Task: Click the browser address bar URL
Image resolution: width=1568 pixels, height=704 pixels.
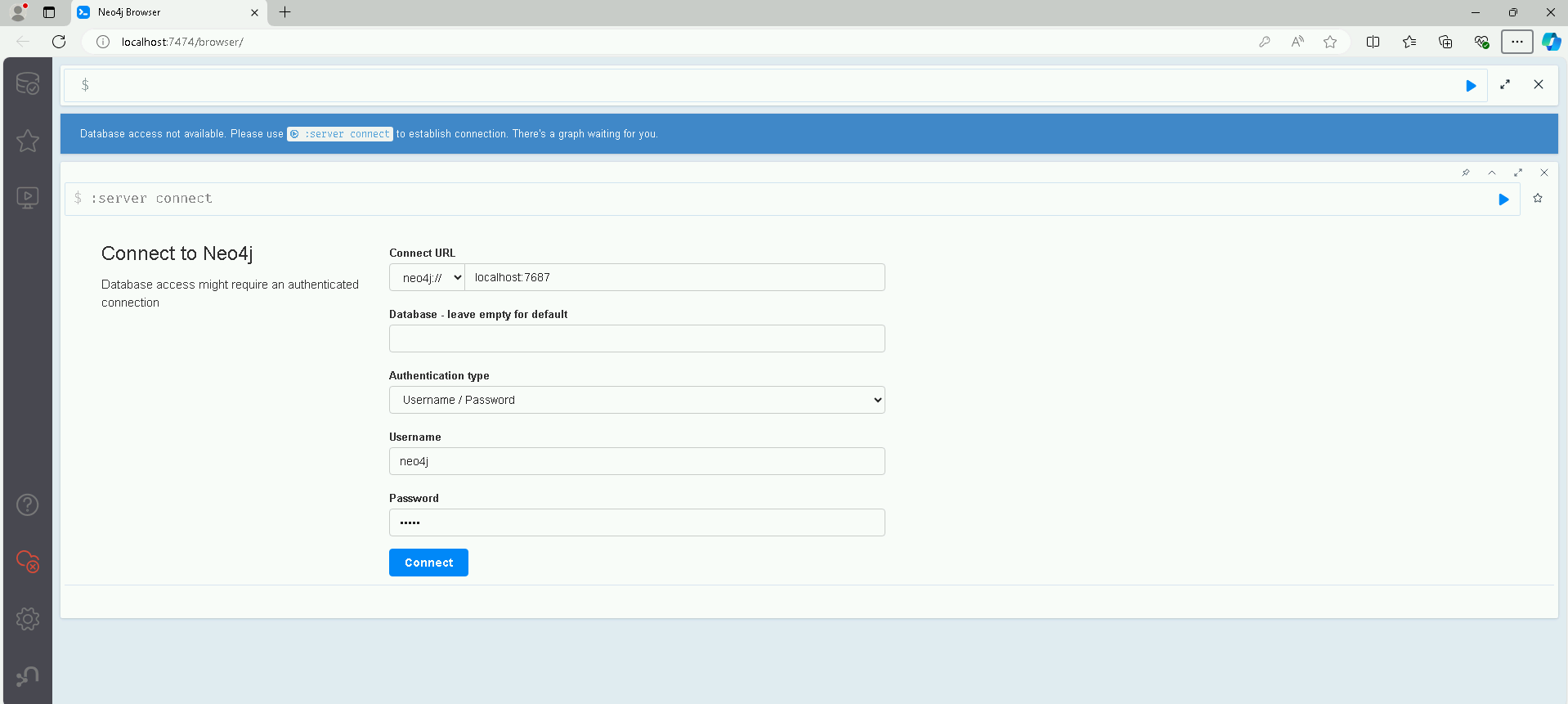Action: click(182, 42)
